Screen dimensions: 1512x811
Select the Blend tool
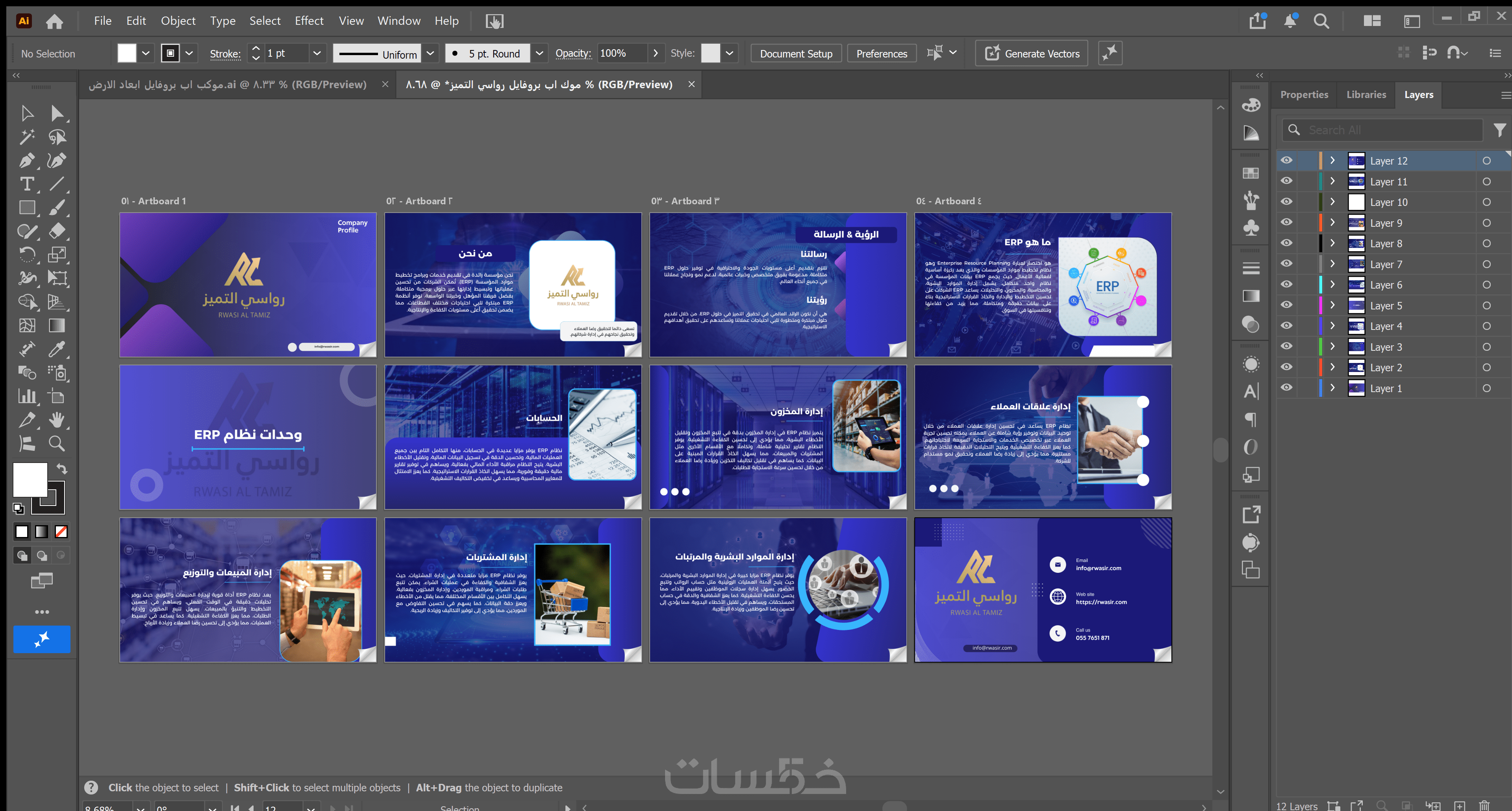point(27,373)
